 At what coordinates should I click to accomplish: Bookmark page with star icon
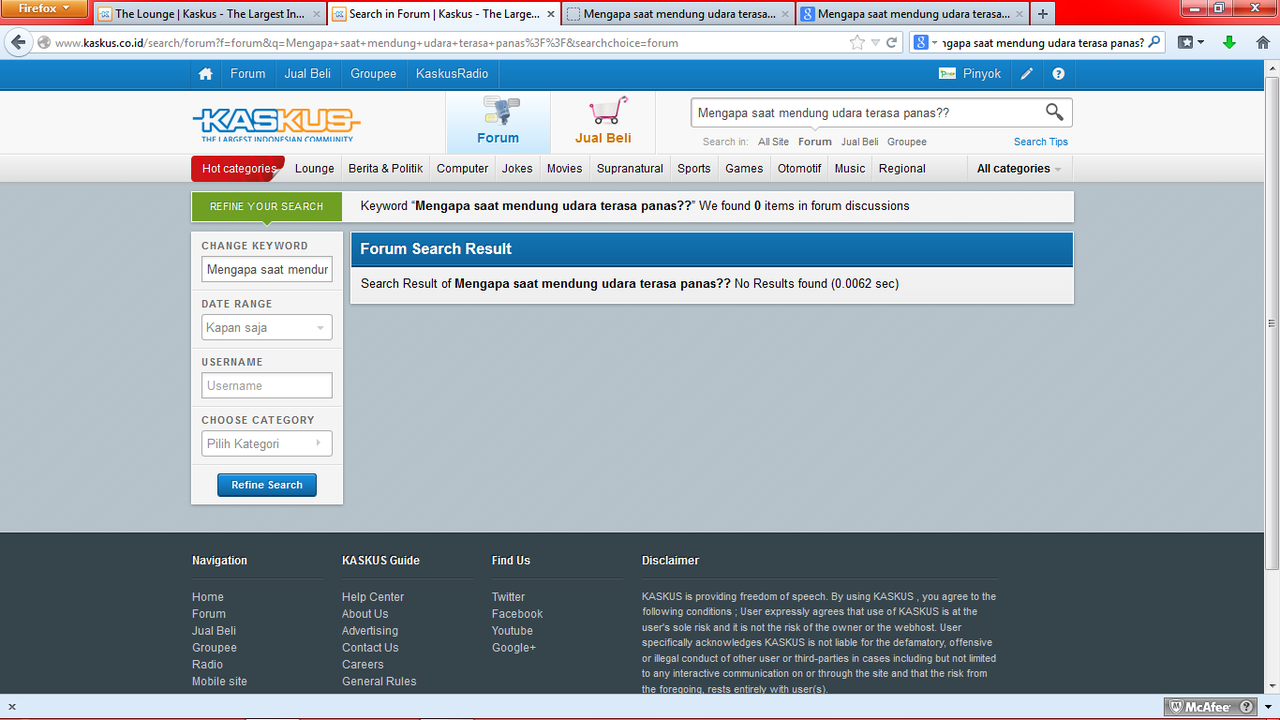[857, 43]
